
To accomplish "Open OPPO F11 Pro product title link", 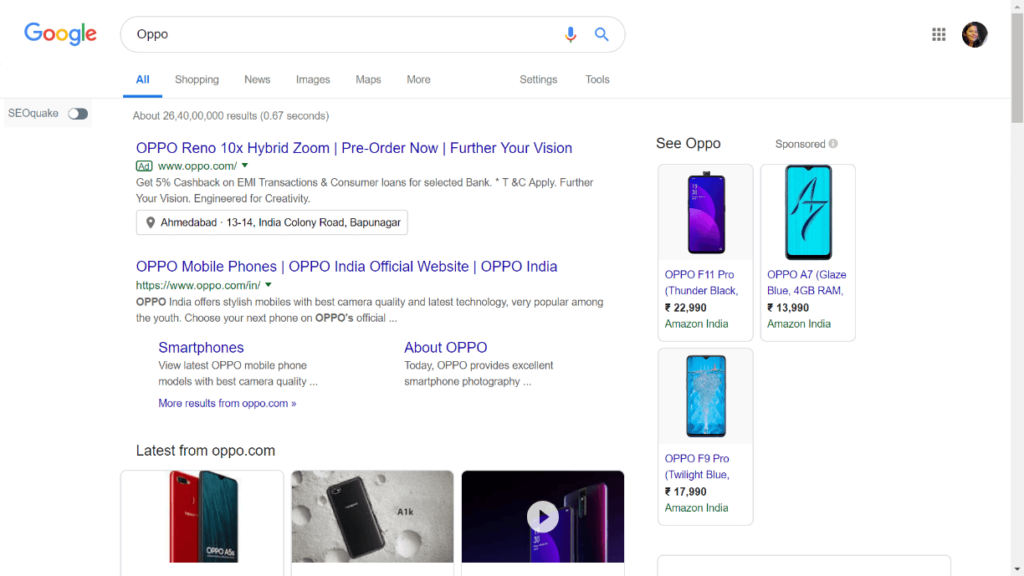I will 701,283.
